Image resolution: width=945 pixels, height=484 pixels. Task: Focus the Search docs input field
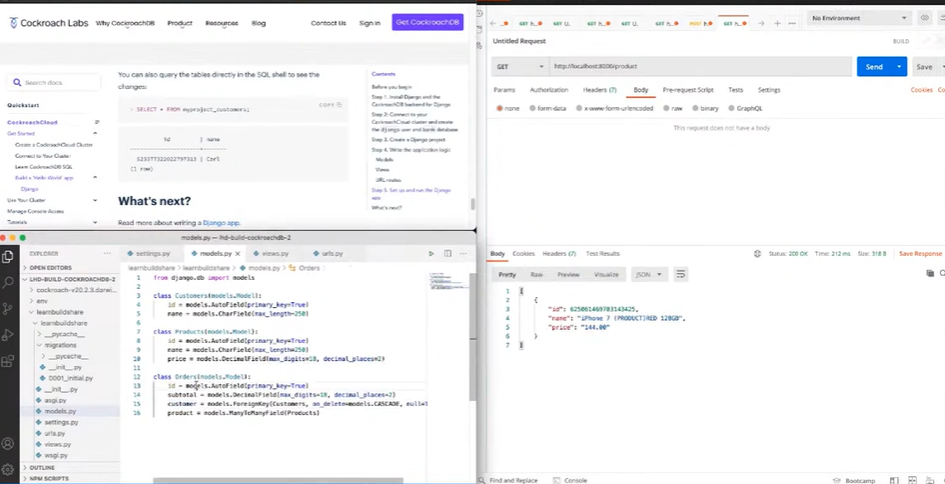[x=54, y=83]
